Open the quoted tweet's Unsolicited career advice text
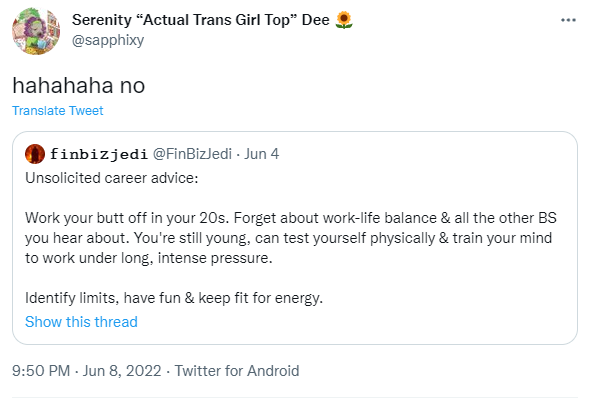The width and height of the screenshot is (593, 399). click(112, 178)
